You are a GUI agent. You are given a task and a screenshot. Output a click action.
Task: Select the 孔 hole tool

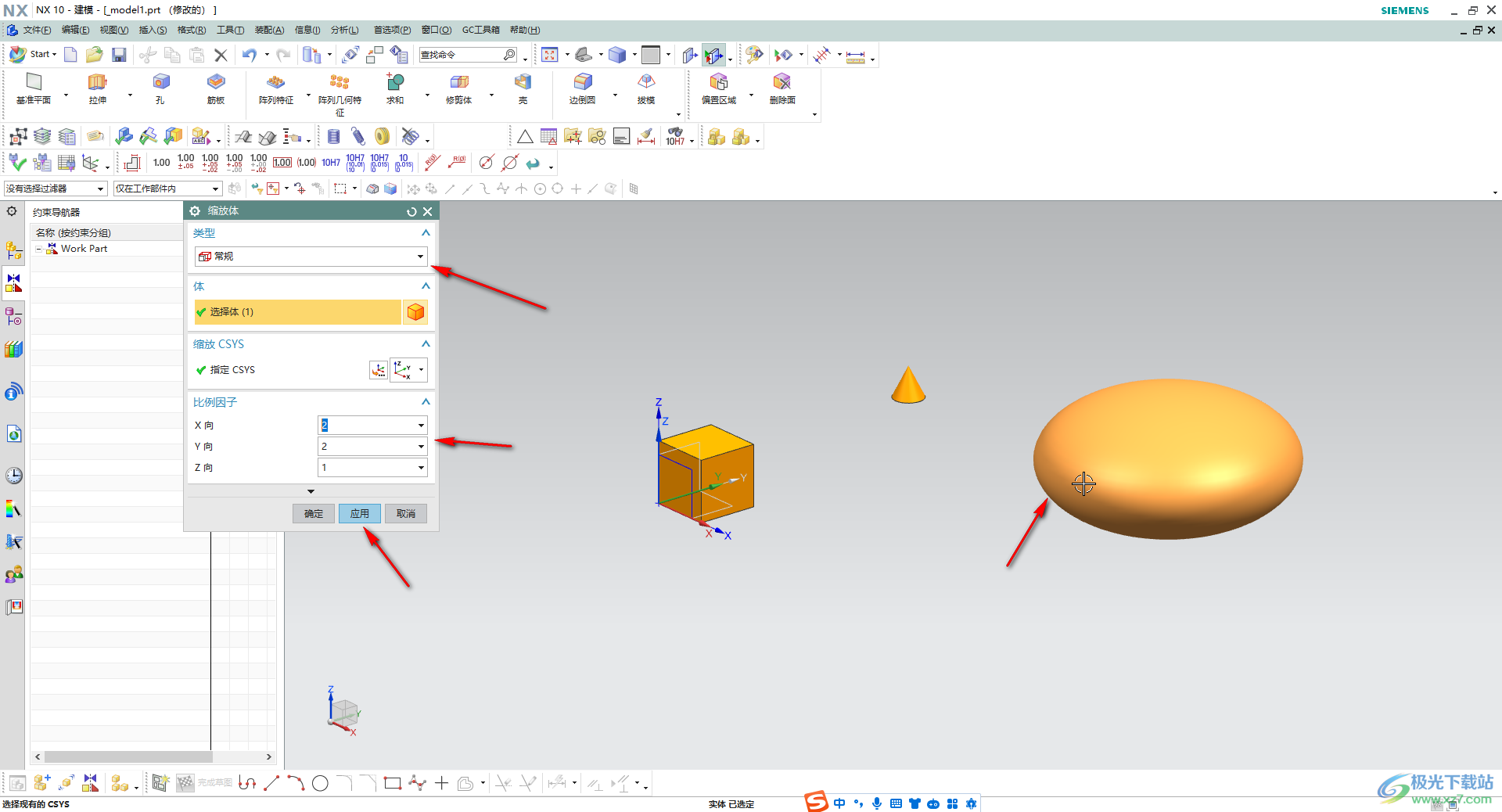(160, 88)
